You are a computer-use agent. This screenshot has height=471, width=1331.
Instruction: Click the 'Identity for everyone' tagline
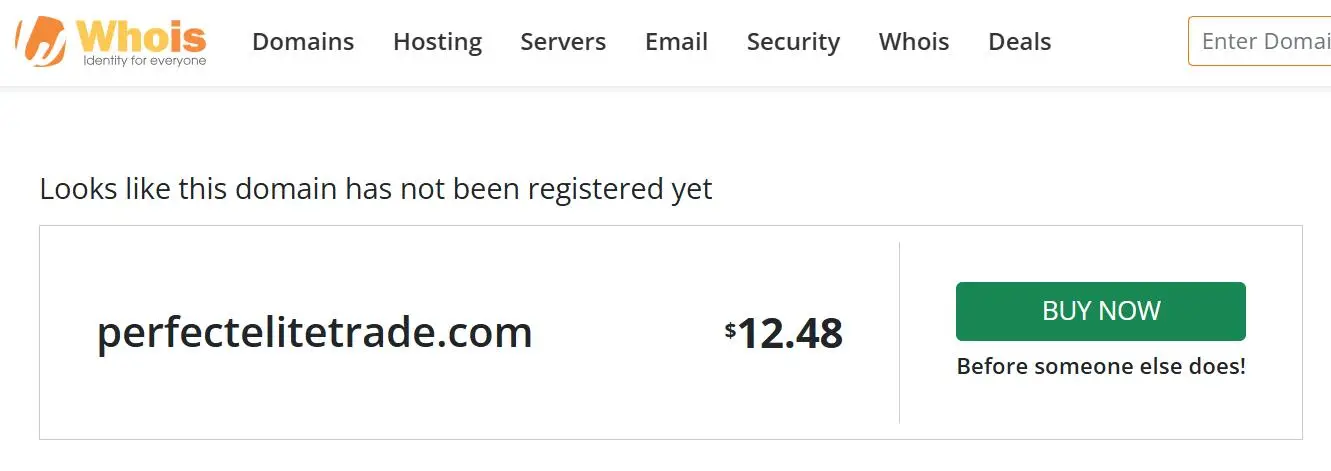point(144,61)
